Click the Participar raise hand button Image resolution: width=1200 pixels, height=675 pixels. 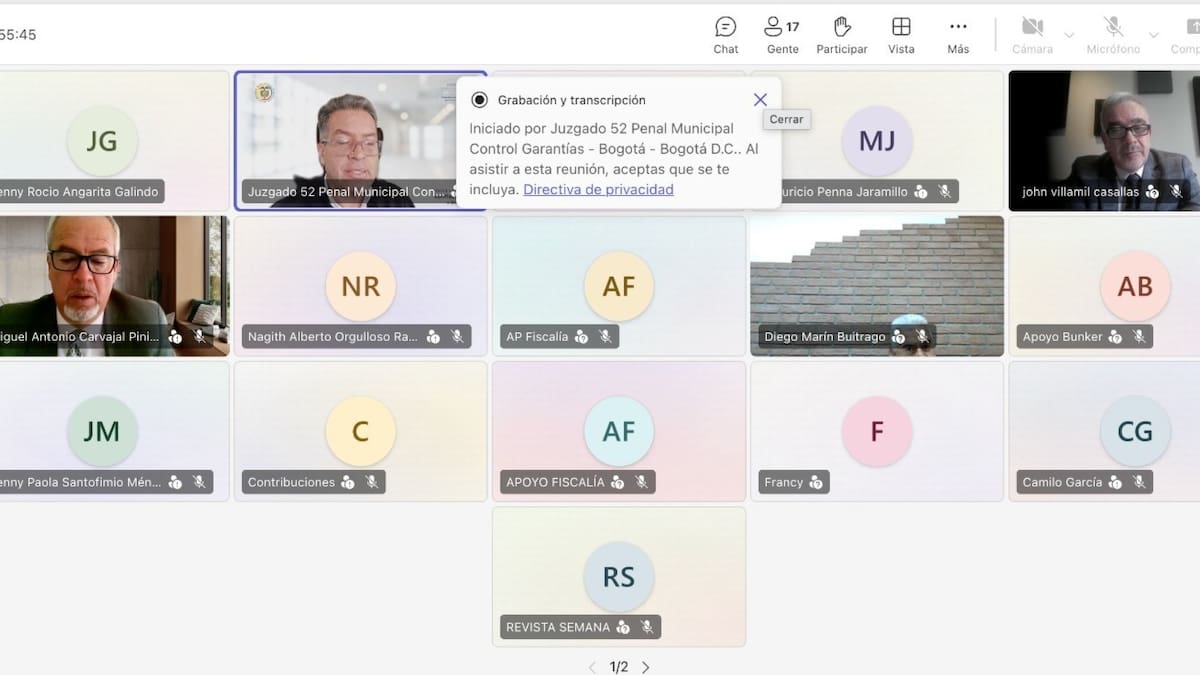pyautogui.click(x=842, y=35)
